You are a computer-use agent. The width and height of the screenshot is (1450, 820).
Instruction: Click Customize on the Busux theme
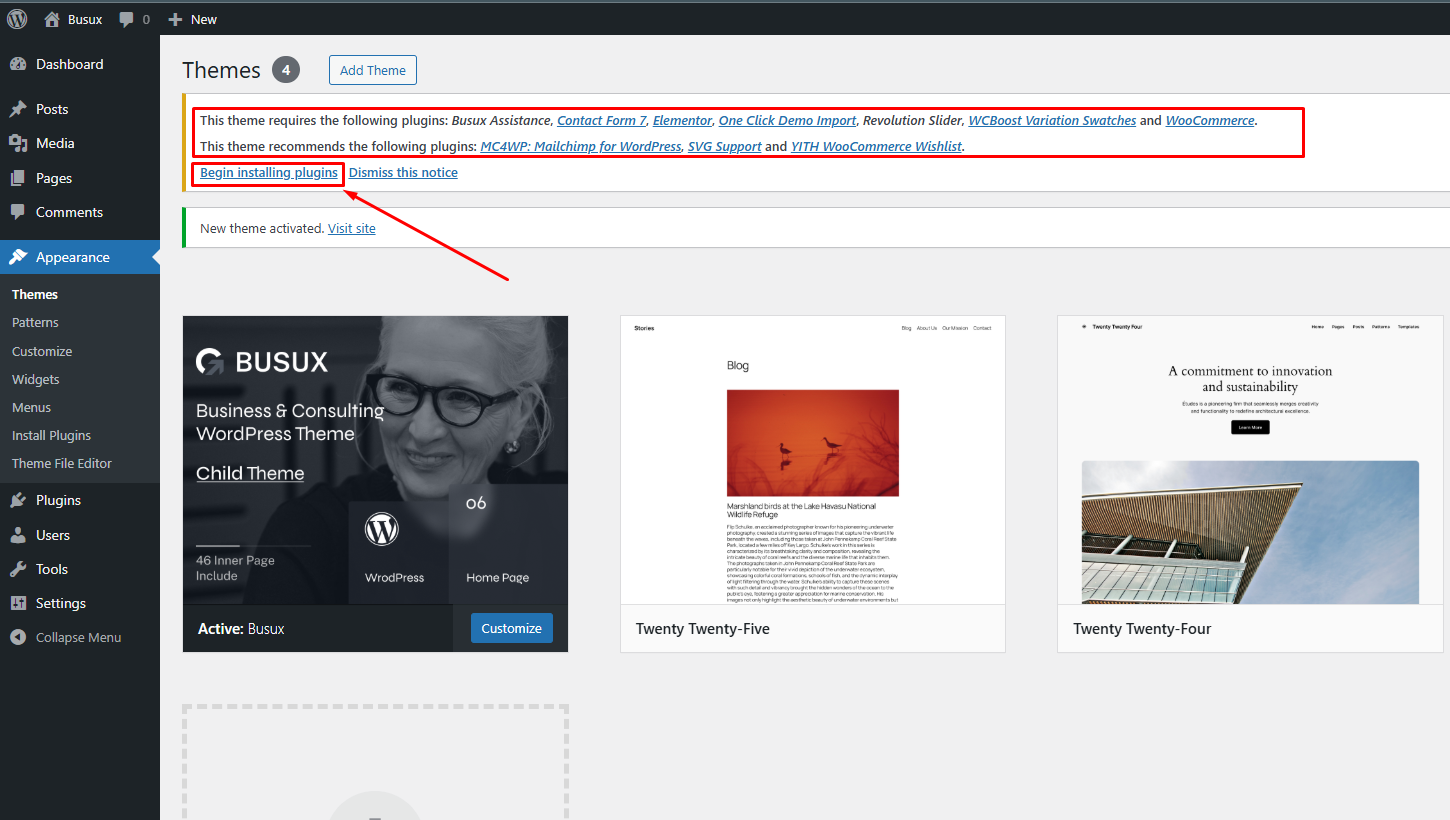pos(511,628)
